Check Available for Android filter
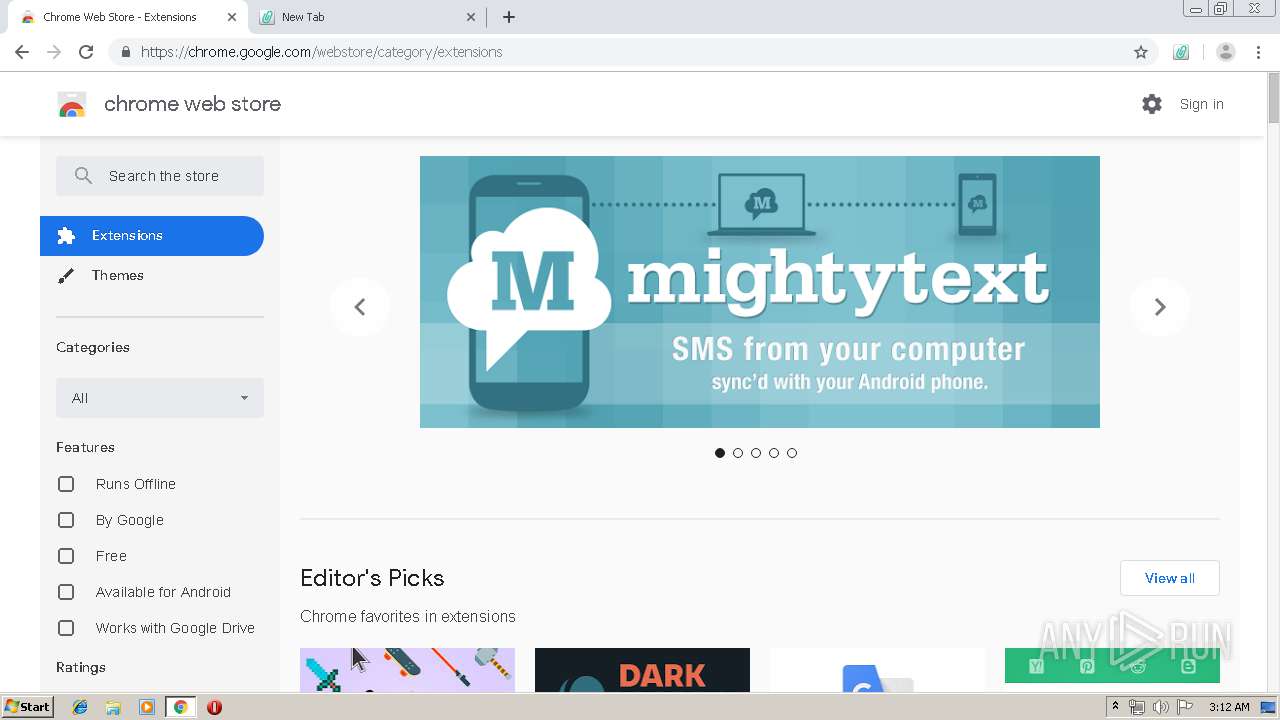Screen dimensions: 1280x720 (x=66, y=592)
